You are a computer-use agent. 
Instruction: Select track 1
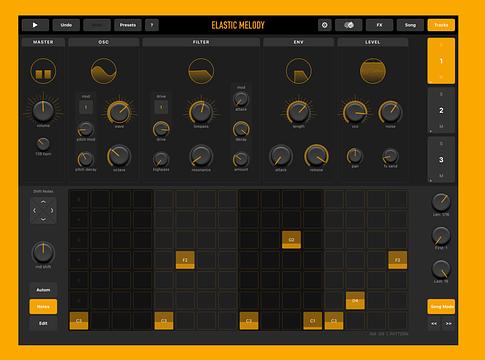point(441,61)
